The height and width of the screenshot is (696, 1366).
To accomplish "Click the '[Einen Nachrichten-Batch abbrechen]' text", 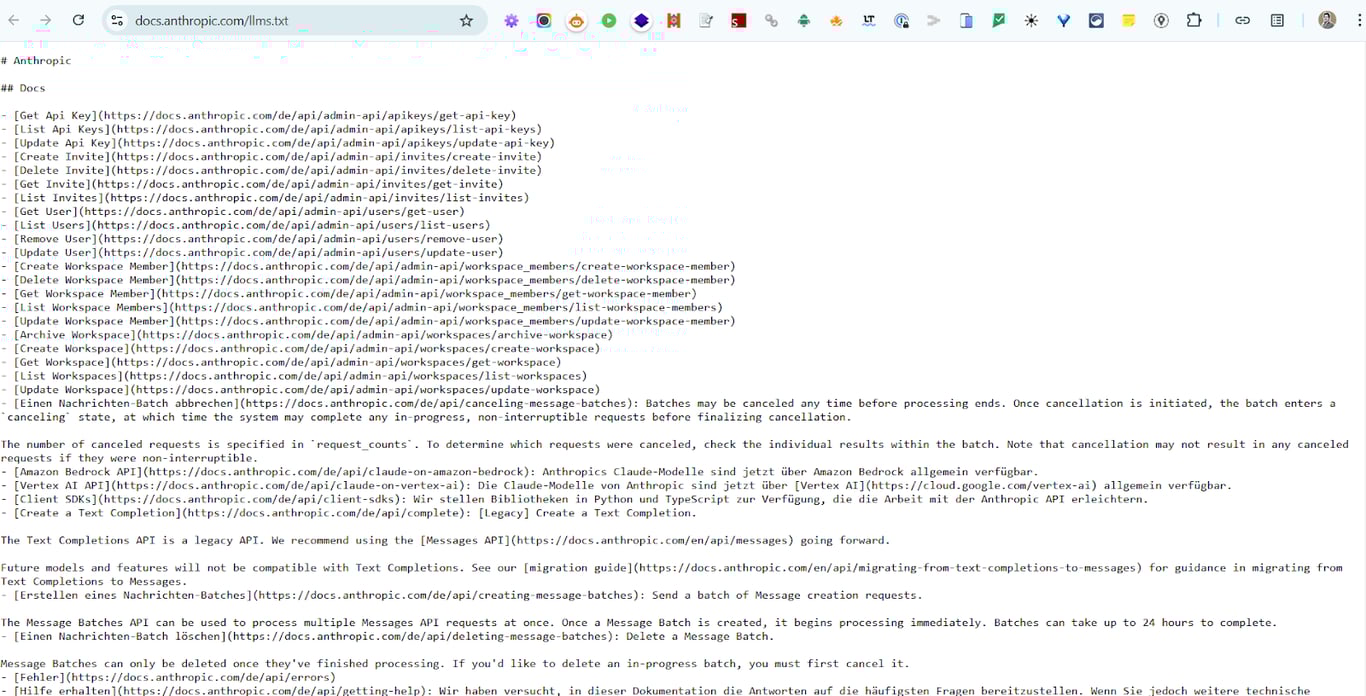I will pyautogui.click(x=125, y=404).
